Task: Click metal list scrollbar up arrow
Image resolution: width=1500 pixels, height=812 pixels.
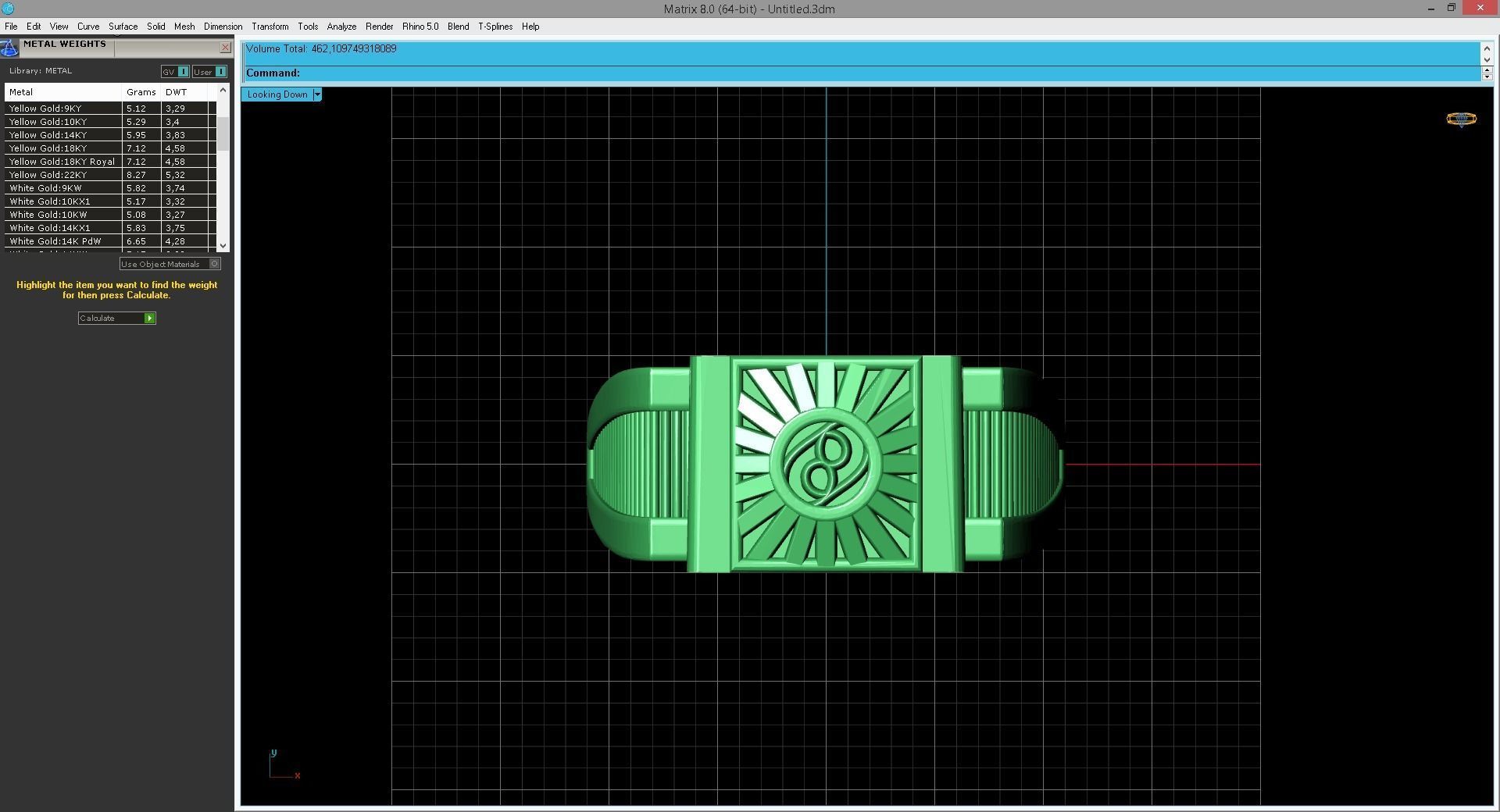Action: 223,90
